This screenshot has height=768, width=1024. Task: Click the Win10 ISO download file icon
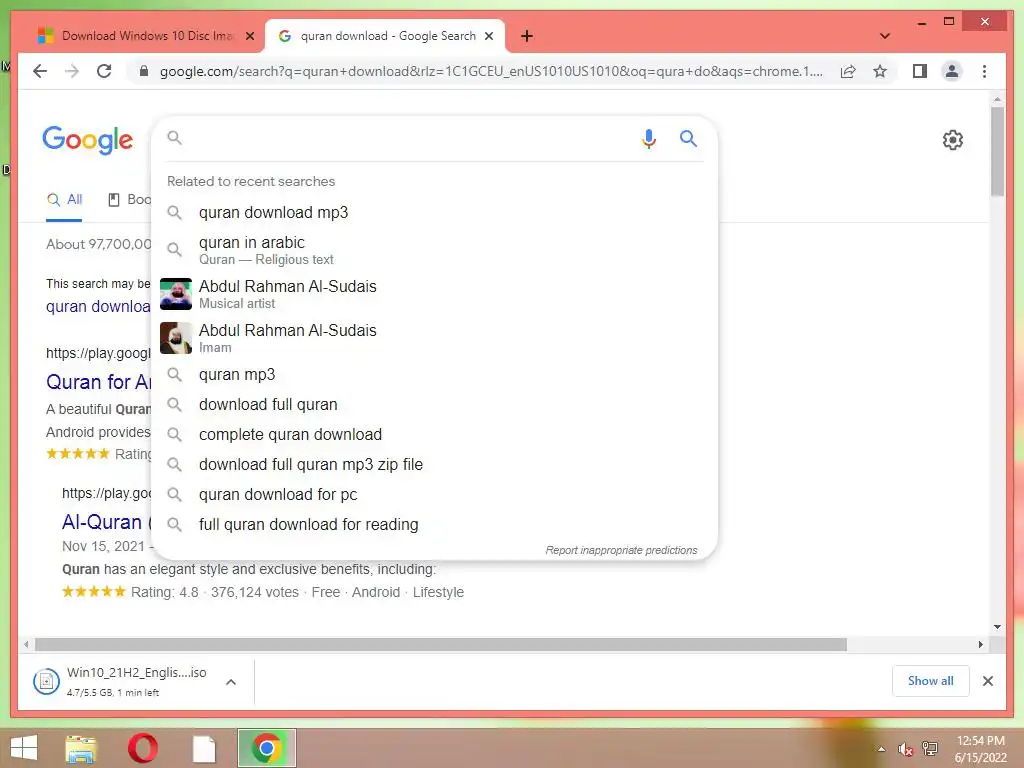click(46, 682)
